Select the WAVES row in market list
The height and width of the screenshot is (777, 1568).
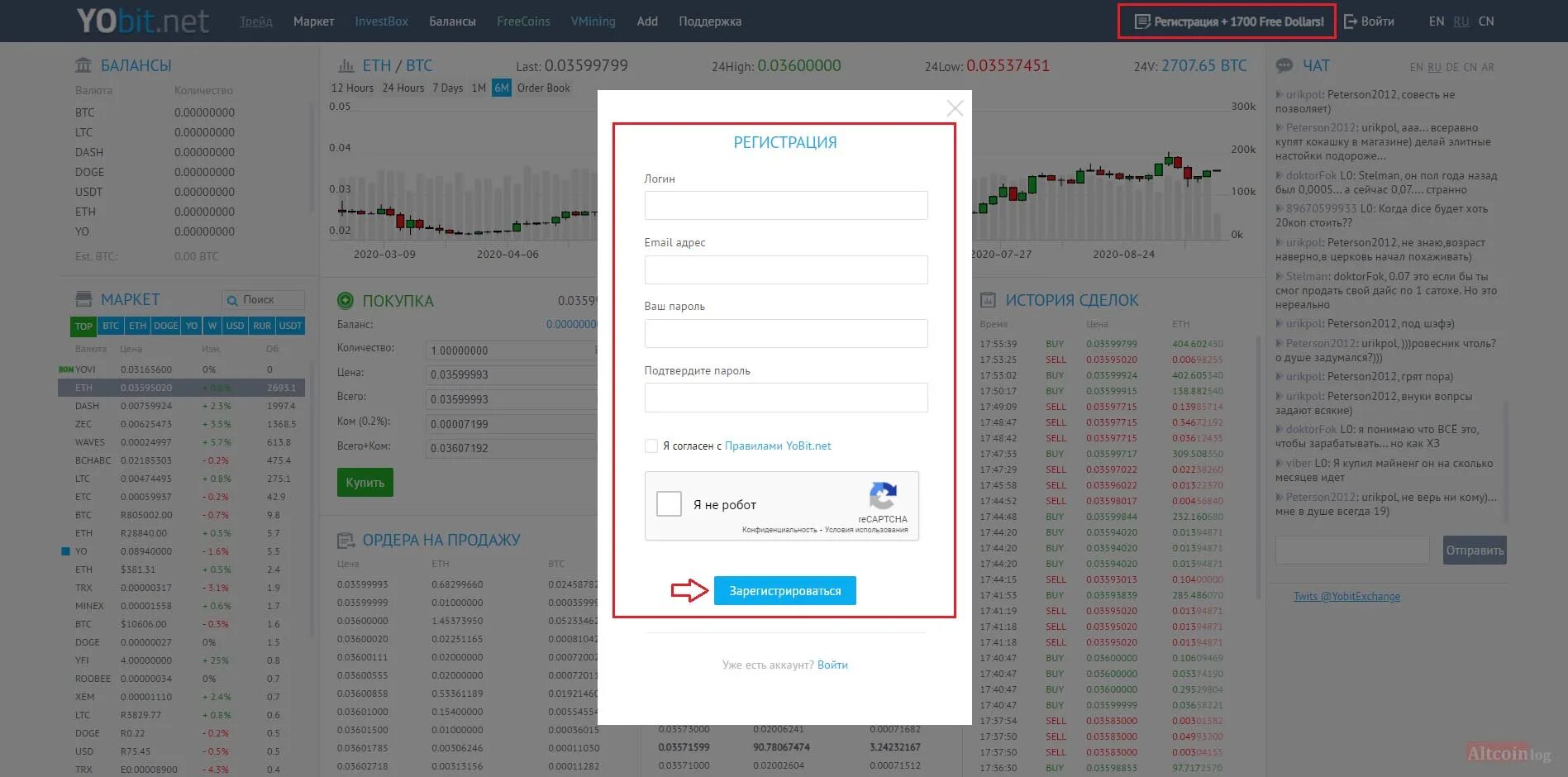pyautogui.click(x=181, y=442)
